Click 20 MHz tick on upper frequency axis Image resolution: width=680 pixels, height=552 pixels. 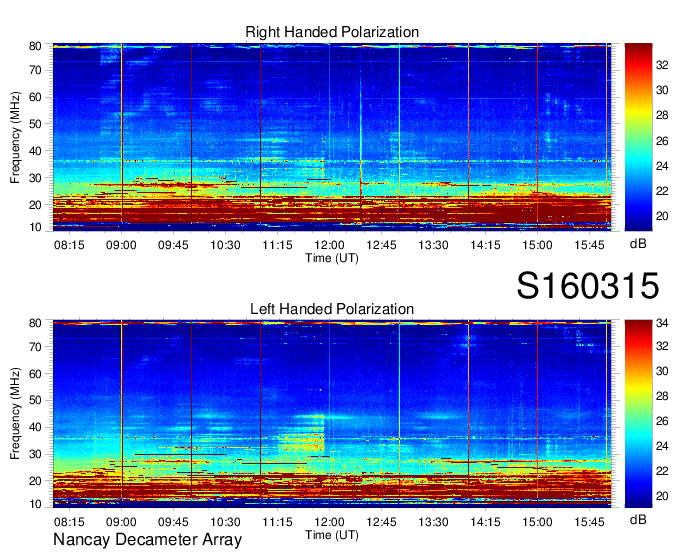35,205
